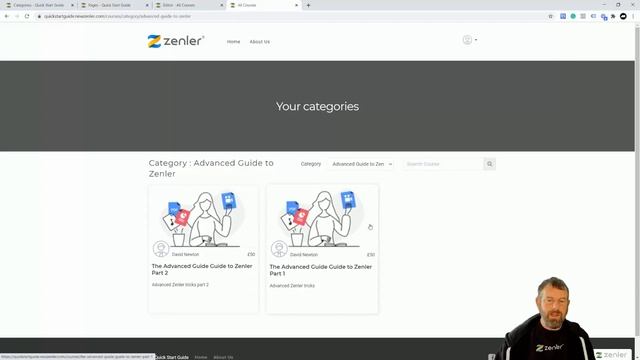Viewport: 640px width, 360px height.
Task: Click David Newton avatar on Part 1 card
Action: [x=279, y=249]
